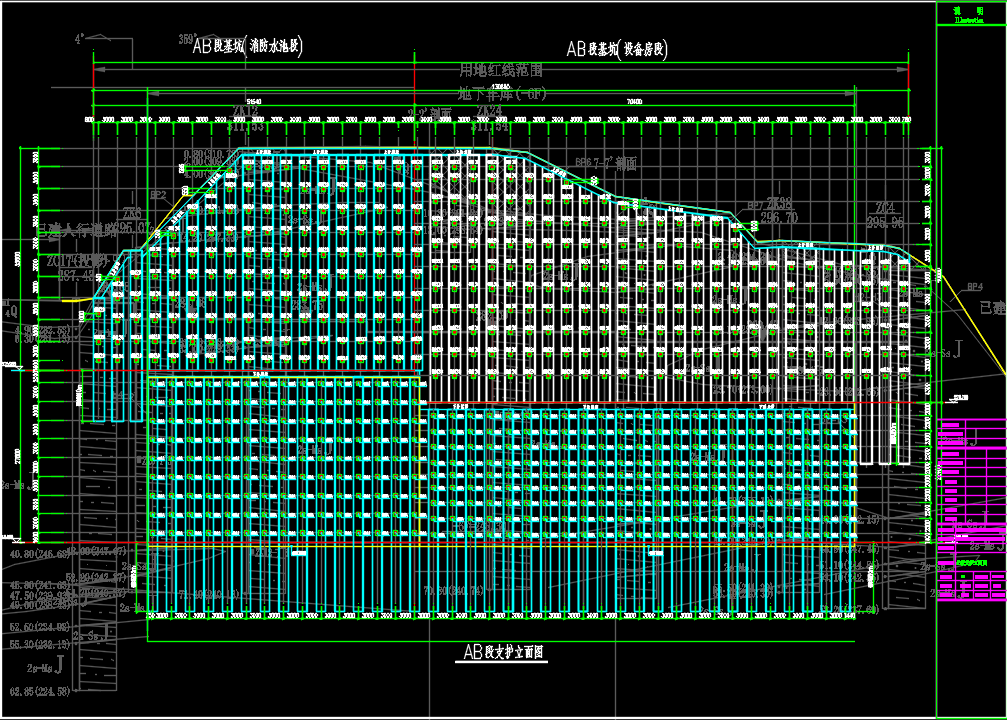The image size is (1007, 720).
Task: Click the drawing title 'AB段支护立面图'
Action: 503,652
